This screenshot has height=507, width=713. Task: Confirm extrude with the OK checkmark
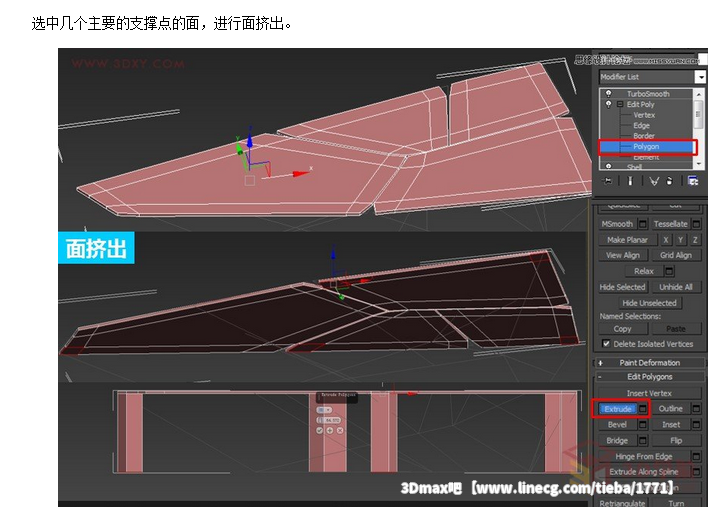coord(320,430)
